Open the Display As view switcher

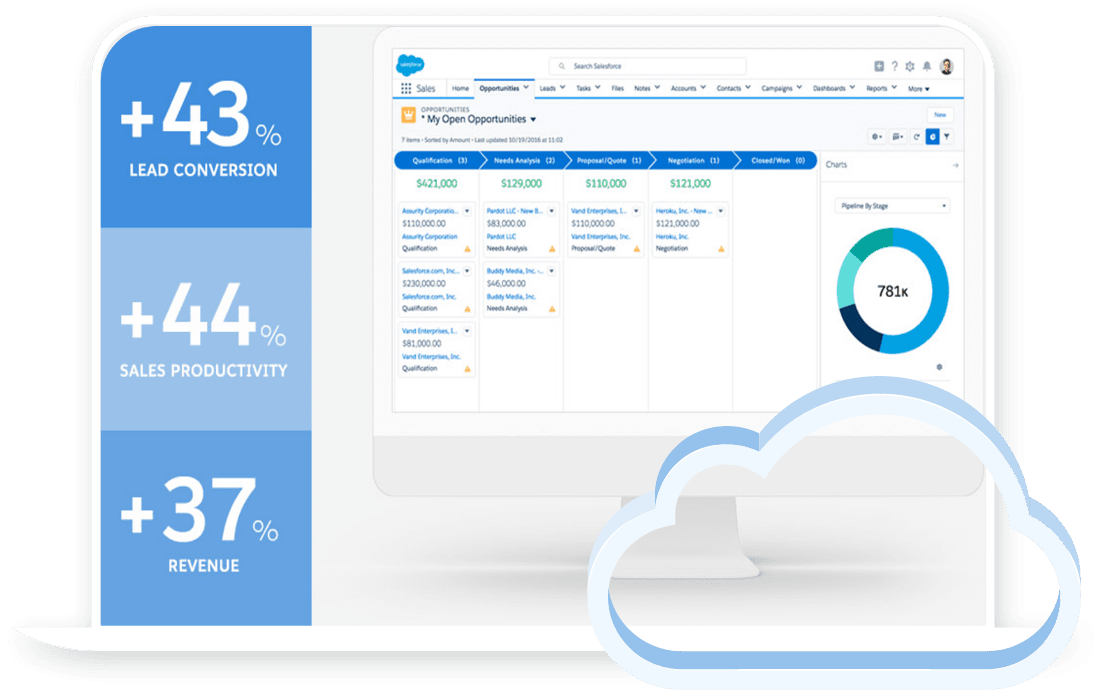pos(897,137)
